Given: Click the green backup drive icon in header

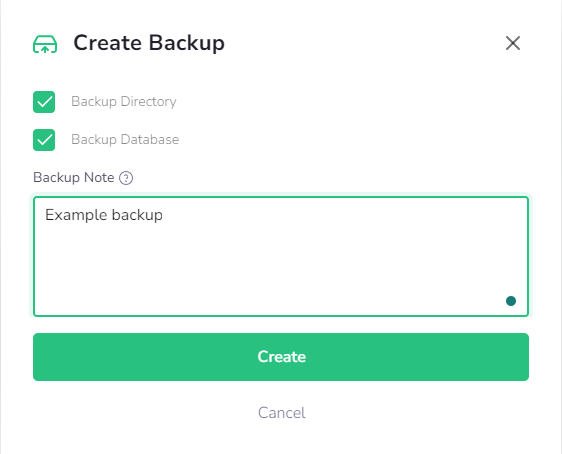Looking at the screenshot, I should 45,44.
